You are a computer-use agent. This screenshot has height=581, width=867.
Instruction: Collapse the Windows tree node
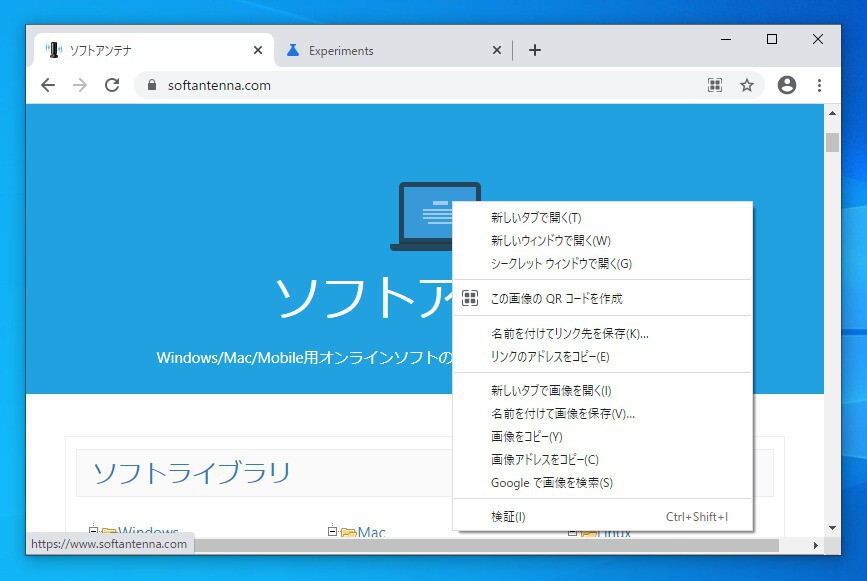93,531
